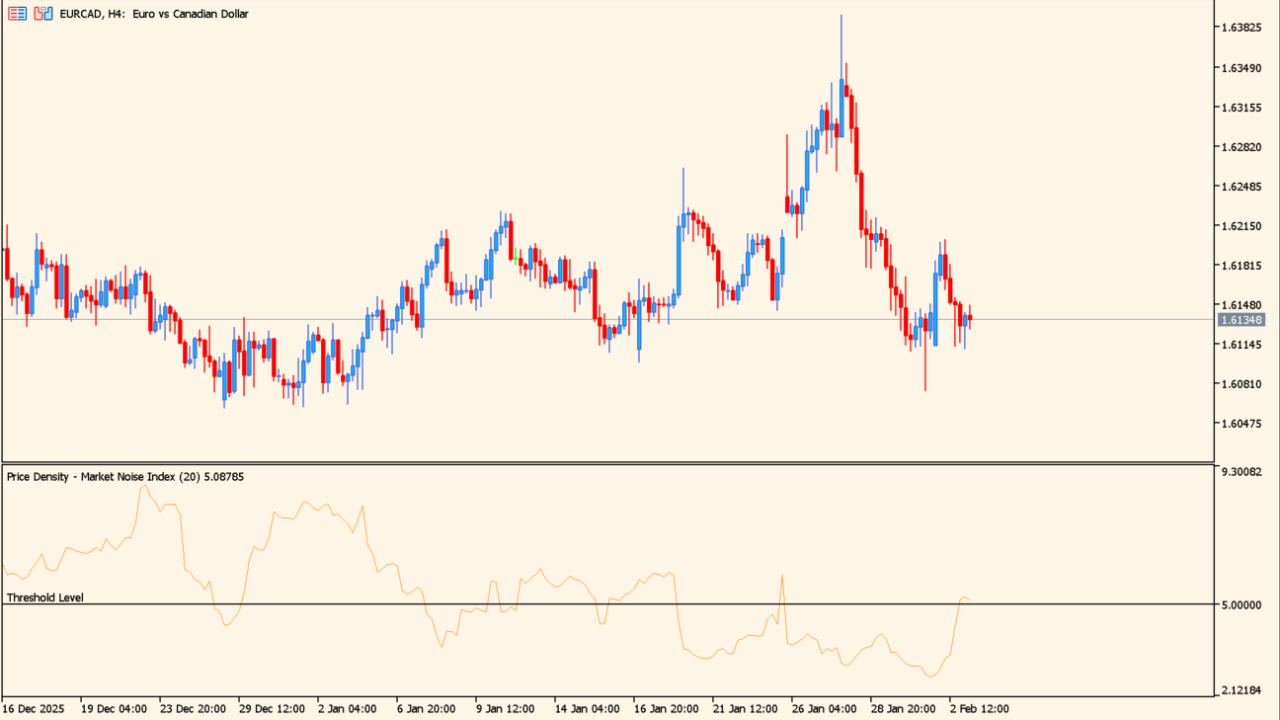
Task: Click the 2.12184 indicator scale minimum
Action: [x=1243, y=691]
